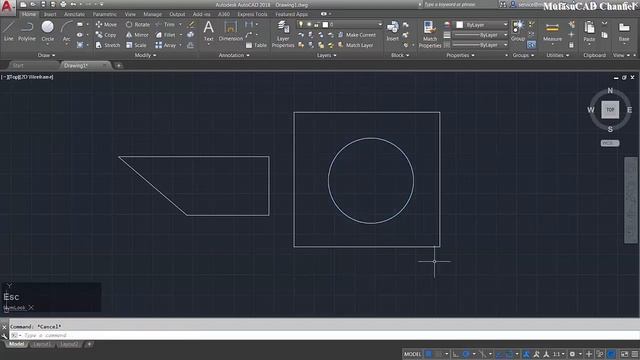Select the Fillet tool
Image resolution: width=640 pixels, height=360 pixels.
(166, 35)
